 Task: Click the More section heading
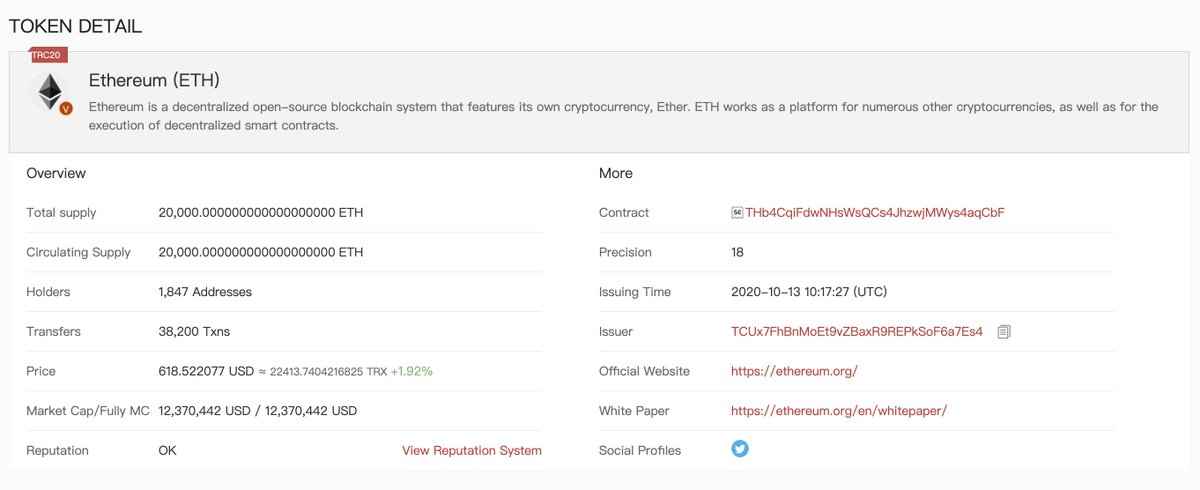616,173
